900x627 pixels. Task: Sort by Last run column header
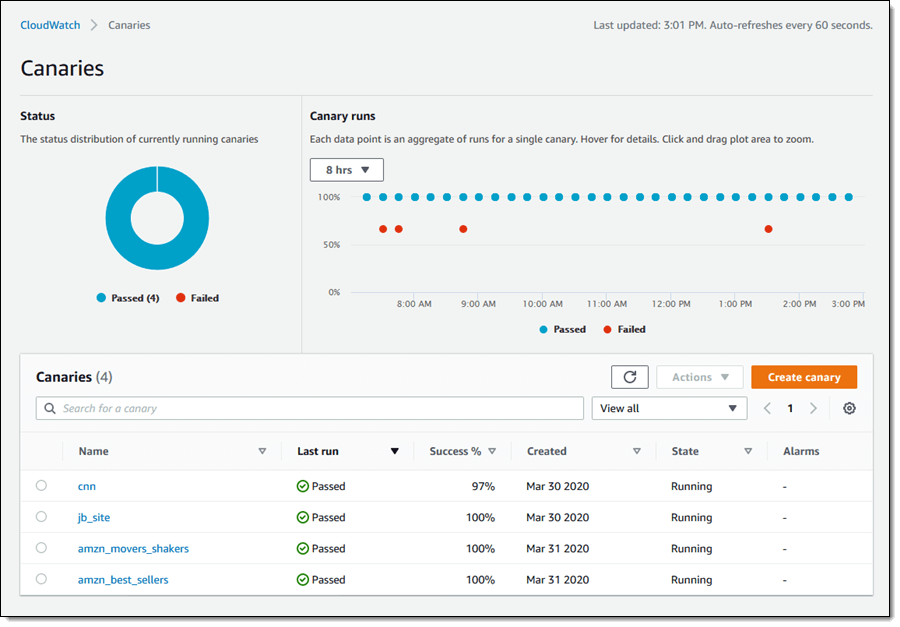tap(318, 451)
